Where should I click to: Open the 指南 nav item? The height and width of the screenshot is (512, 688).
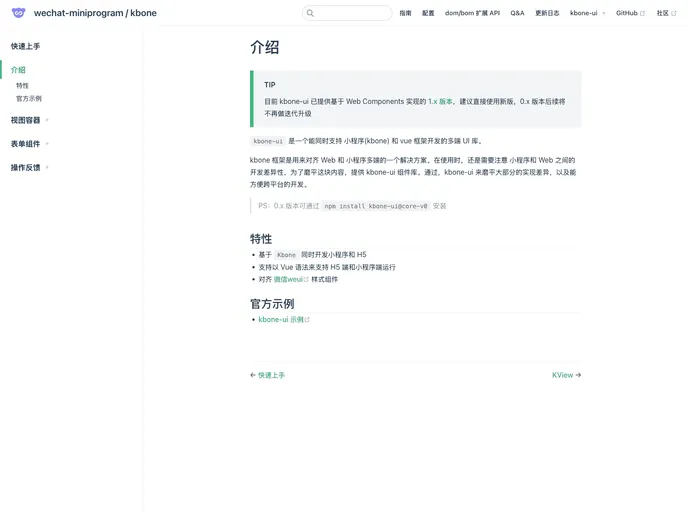tap(405, 13)
